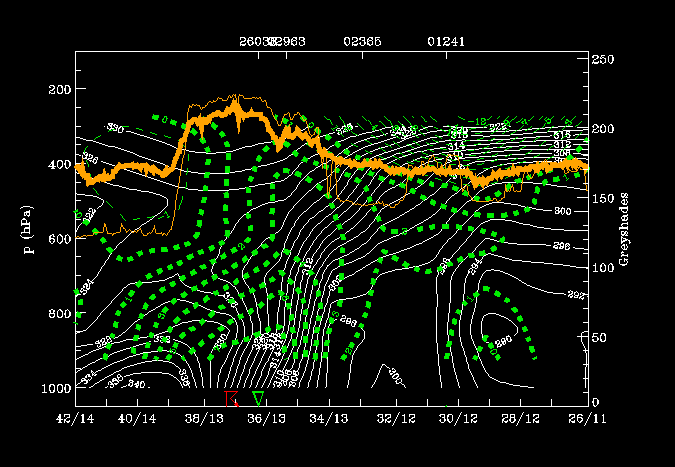Click the 100 value on the Greyshades axis
The image size is (675, 467).
603,269
